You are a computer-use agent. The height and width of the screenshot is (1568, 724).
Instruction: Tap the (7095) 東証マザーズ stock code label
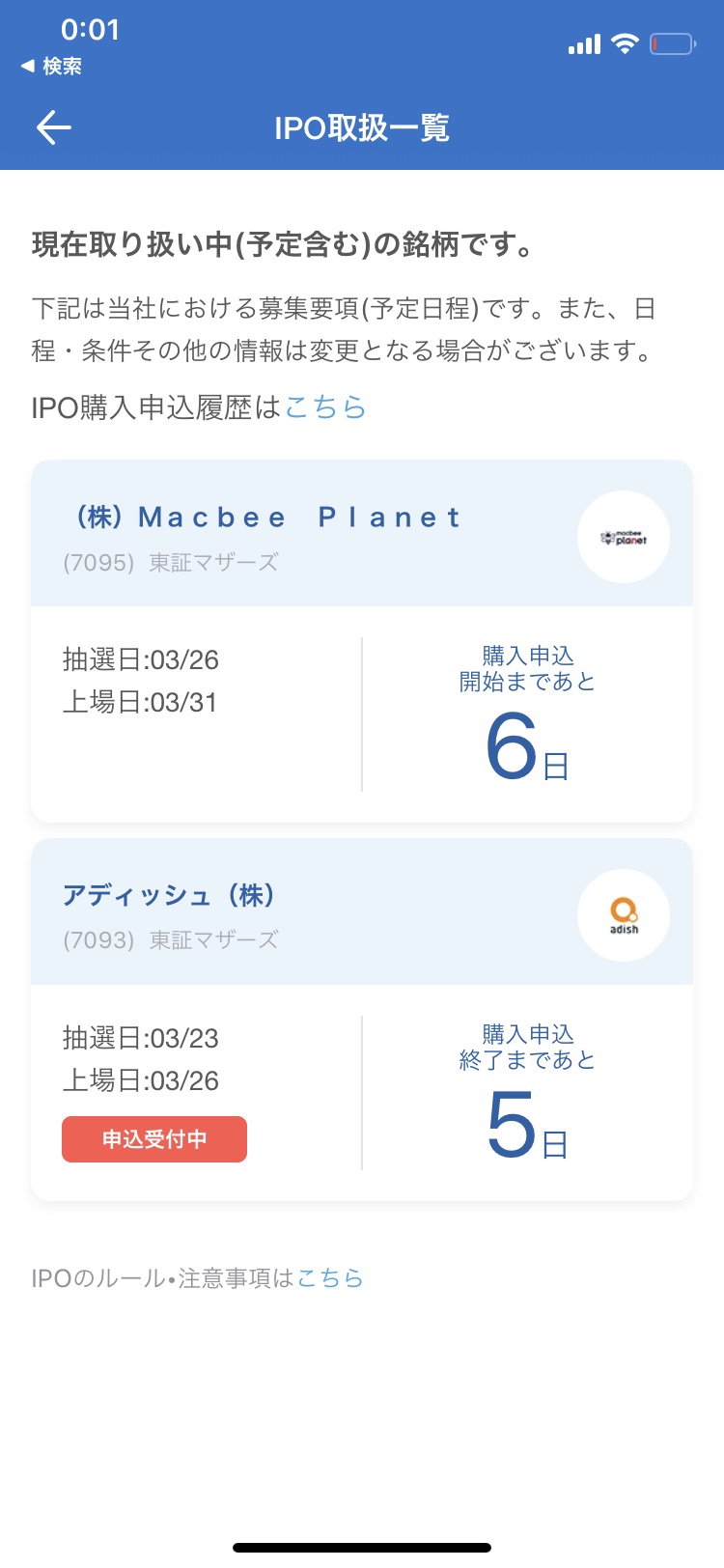tap(170, 562)
